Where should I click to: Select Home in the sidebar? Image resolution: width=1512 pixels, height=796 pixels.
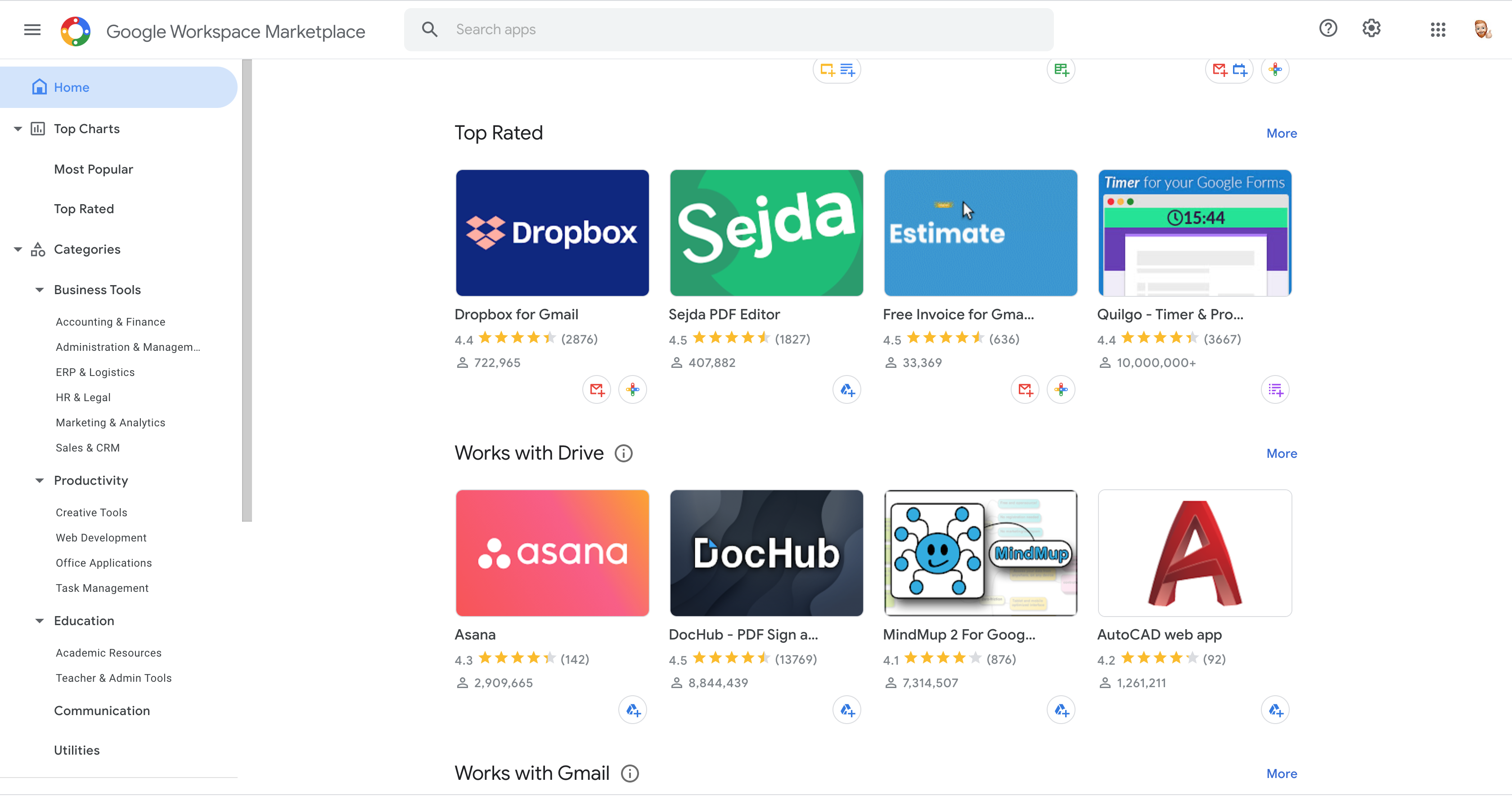tap(118, 87)
